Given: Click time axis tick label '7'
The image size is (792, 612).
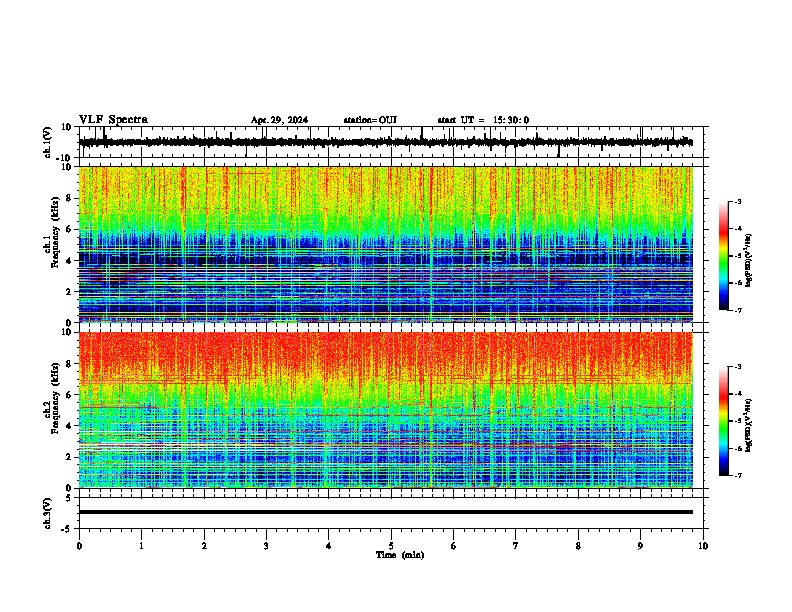Looking at the screenshot, I should pos(516,546).
